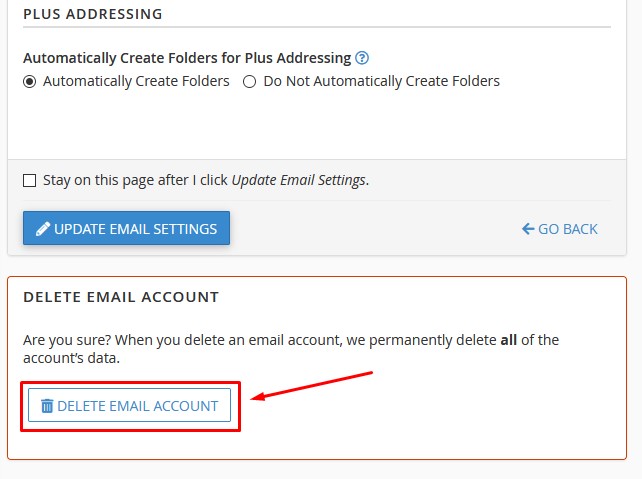Tick the Stay on this page checkbox
642x479 pixels.
(30, 181)
